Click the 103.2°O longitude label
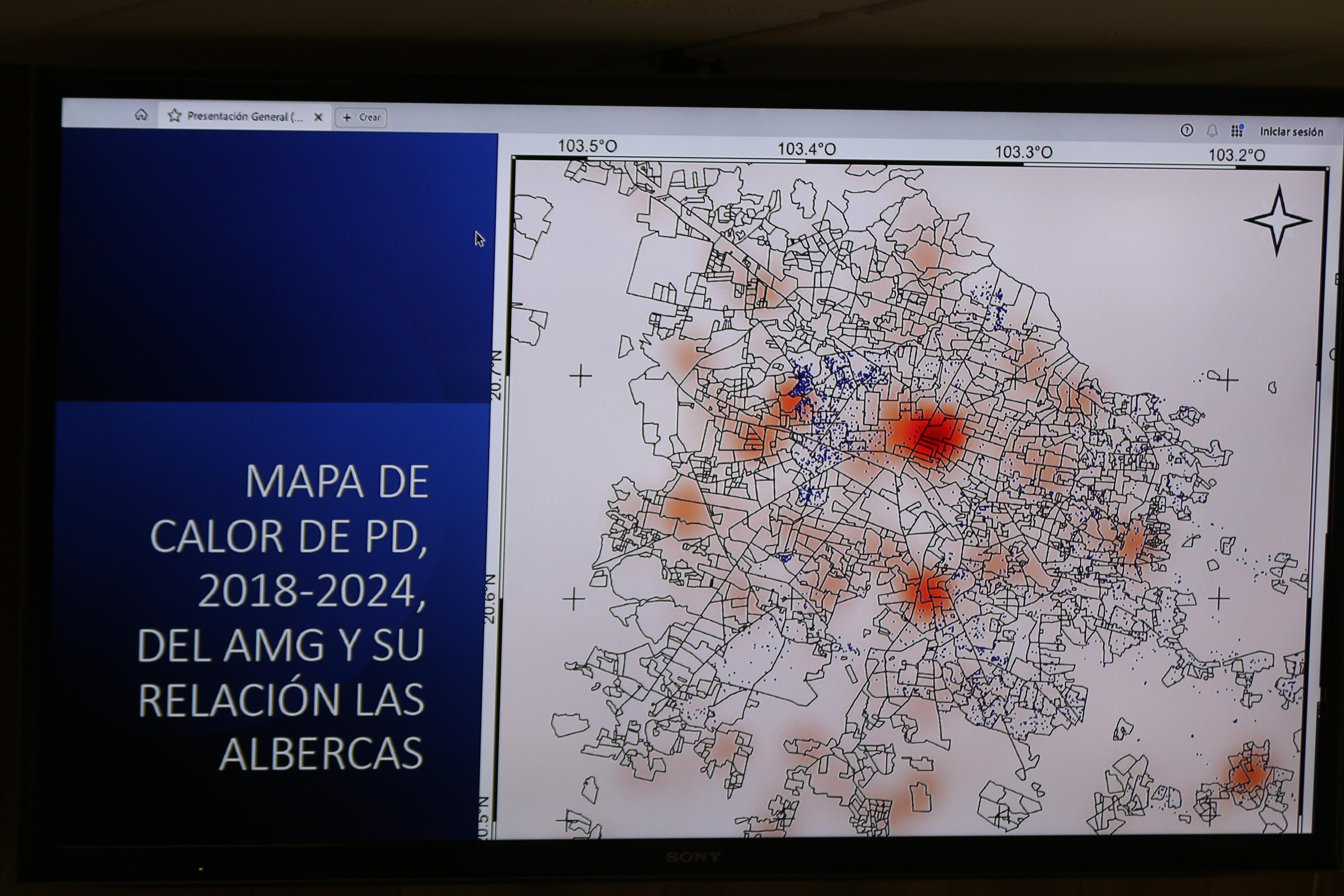 1237,155
